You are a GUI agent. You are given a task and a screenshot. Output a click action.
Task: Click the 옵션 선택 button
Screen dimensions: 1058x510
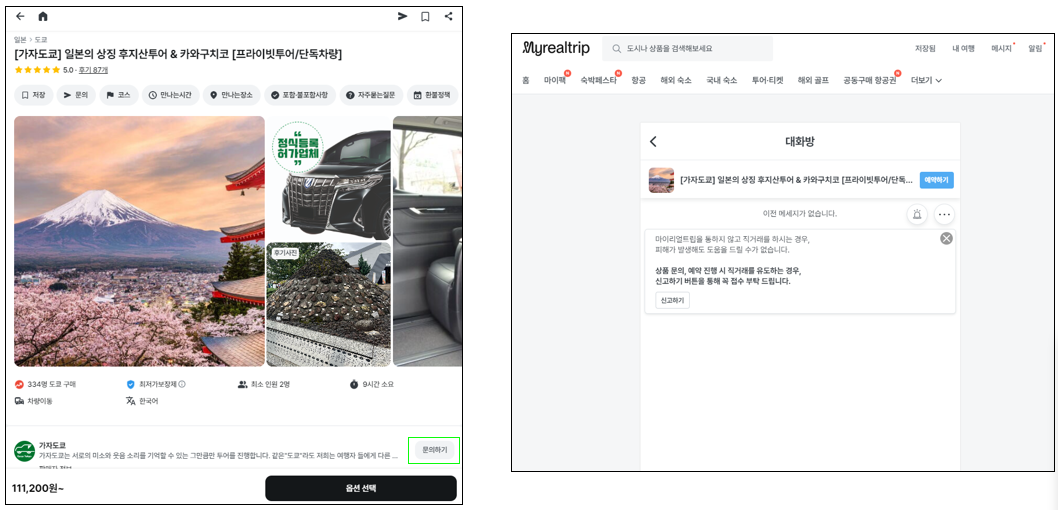tap(360, 488)
